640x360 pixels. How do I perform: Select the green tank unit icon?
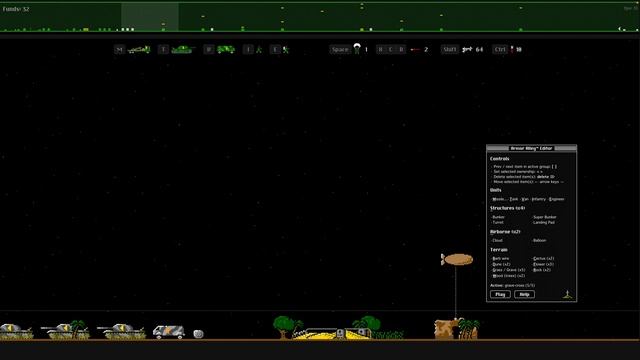point(182,49)
